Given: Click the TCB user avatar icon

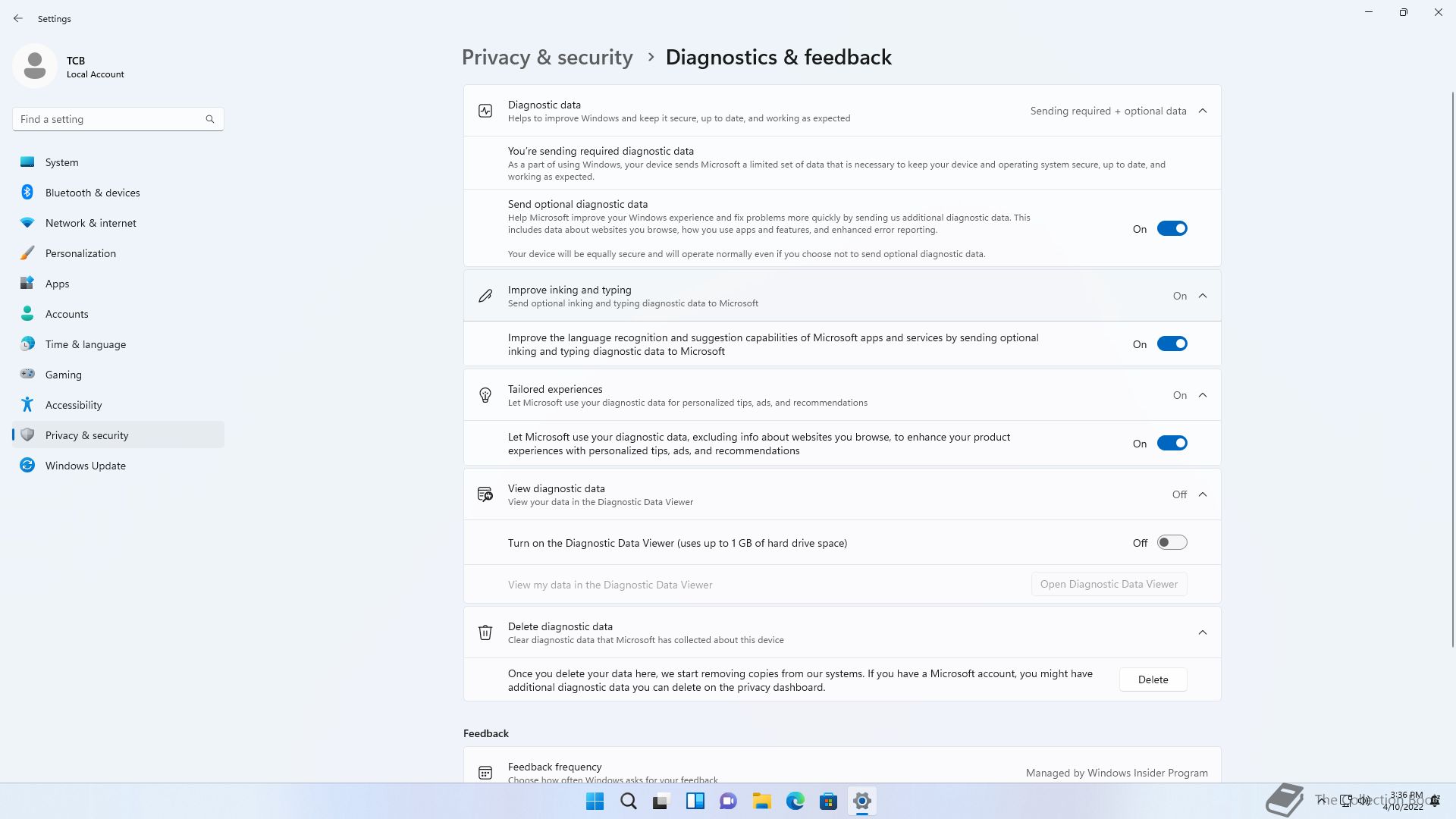Looking at the screenshot, I should click(35, 66).
